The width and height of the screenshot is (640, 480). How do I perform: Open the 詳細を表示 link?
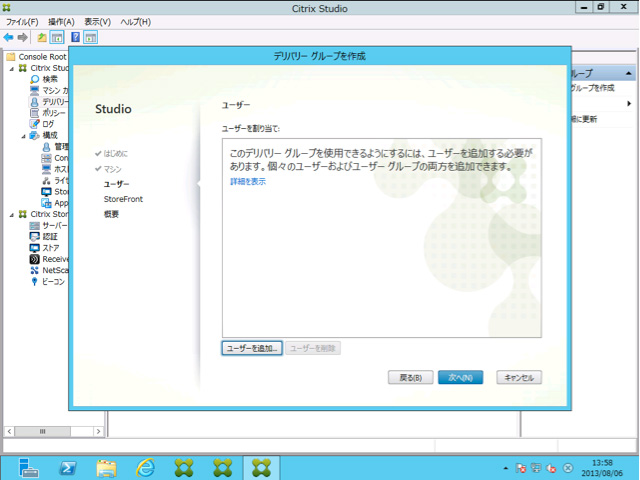coord(248,182)
